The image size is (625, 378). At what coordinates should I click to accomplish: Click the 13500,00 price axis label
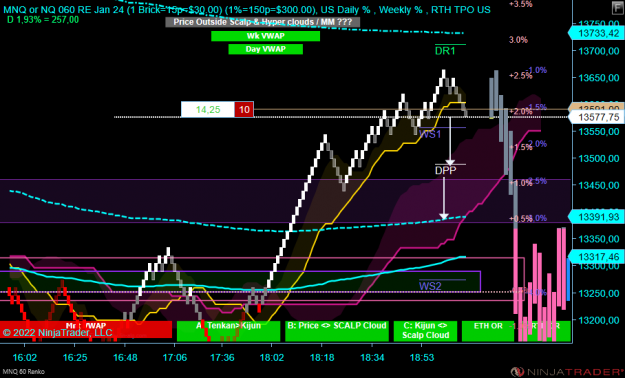pyautogui.click(x=599, y=159)
